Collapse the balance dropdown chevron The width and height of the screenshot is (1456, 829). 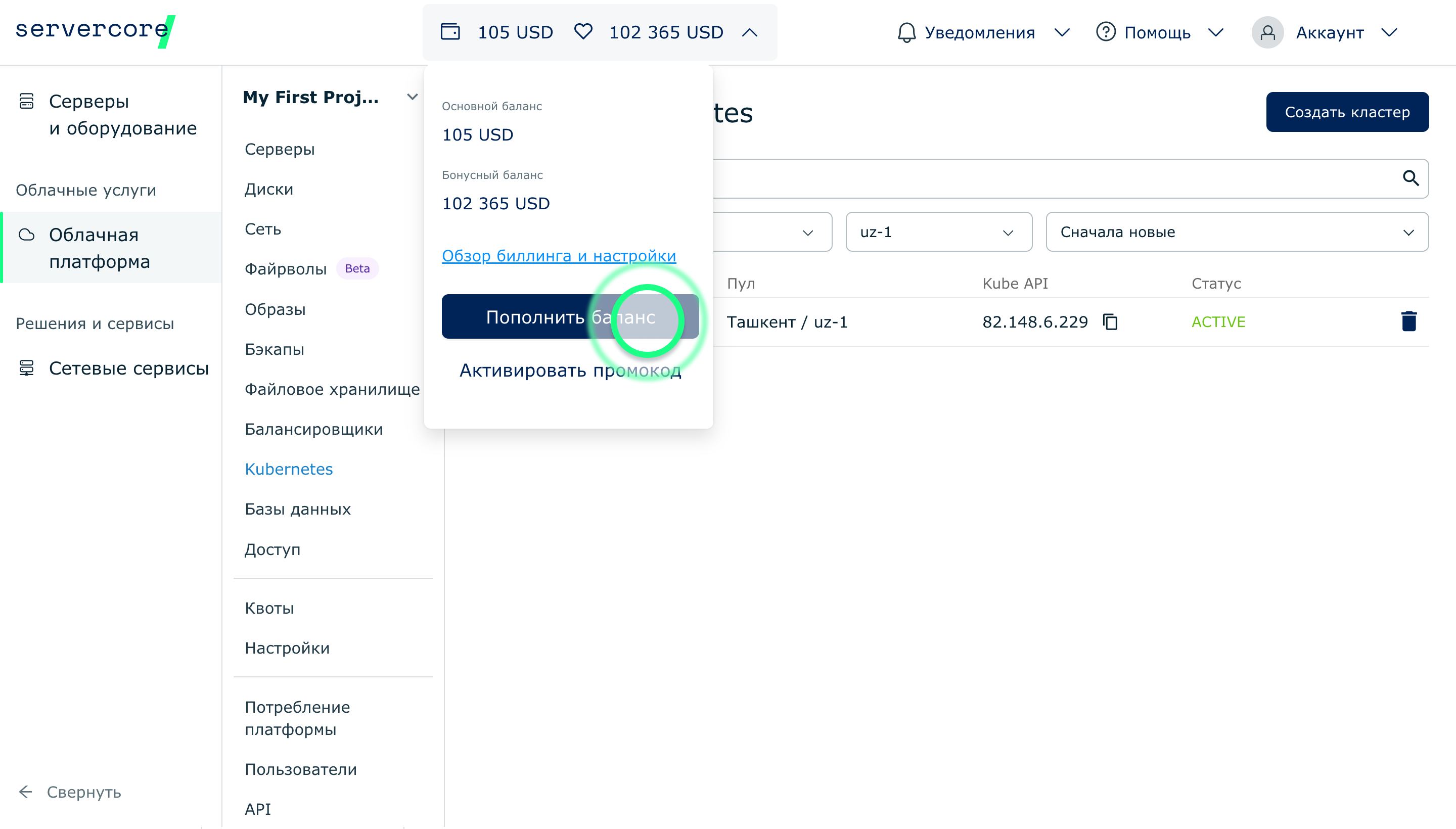point(749,32)
